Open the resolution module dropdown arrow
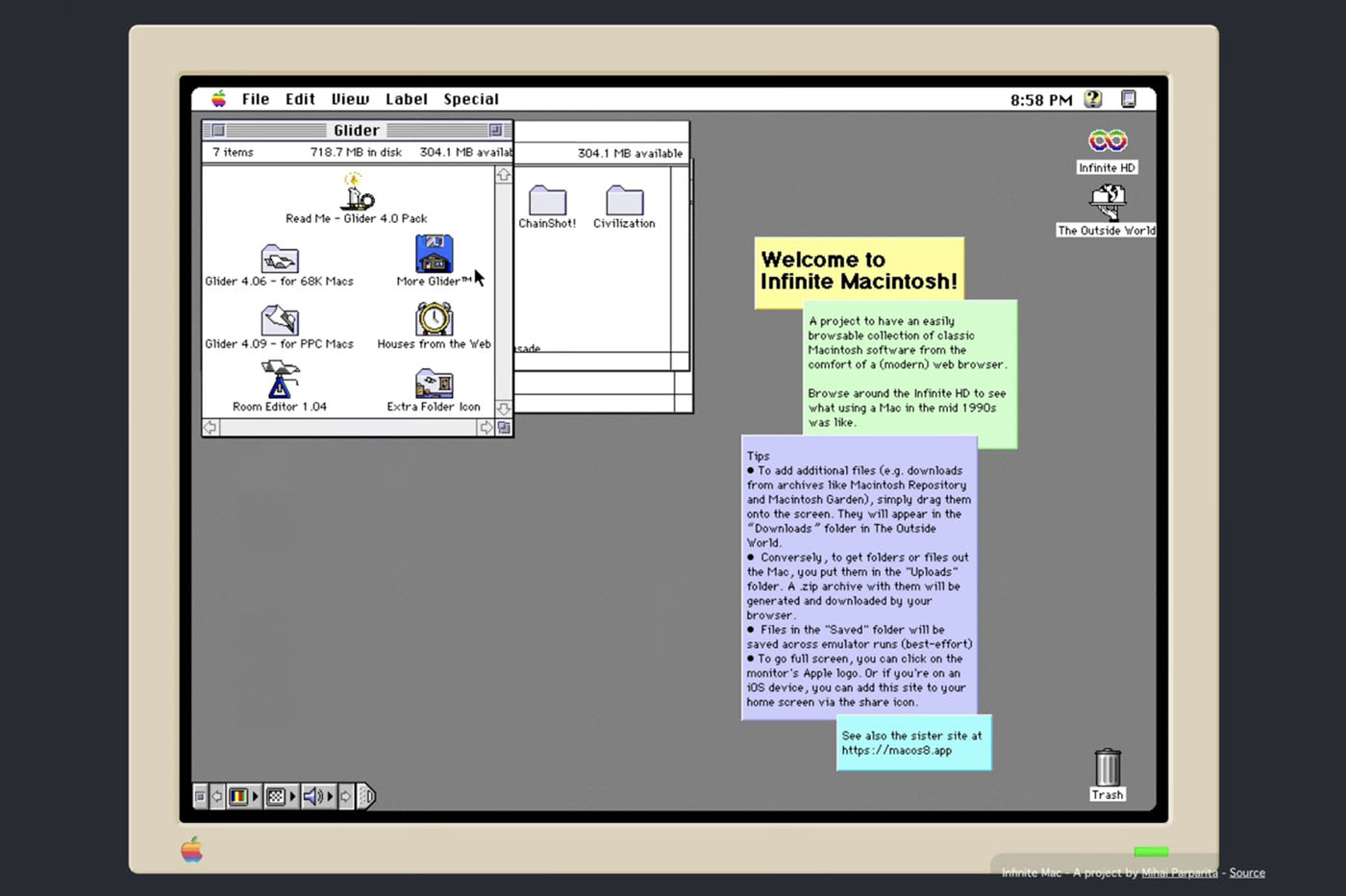 293,796
